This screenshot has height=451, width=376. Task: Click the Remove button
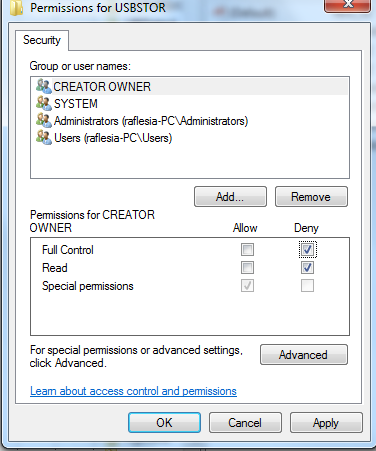(311, 197)
